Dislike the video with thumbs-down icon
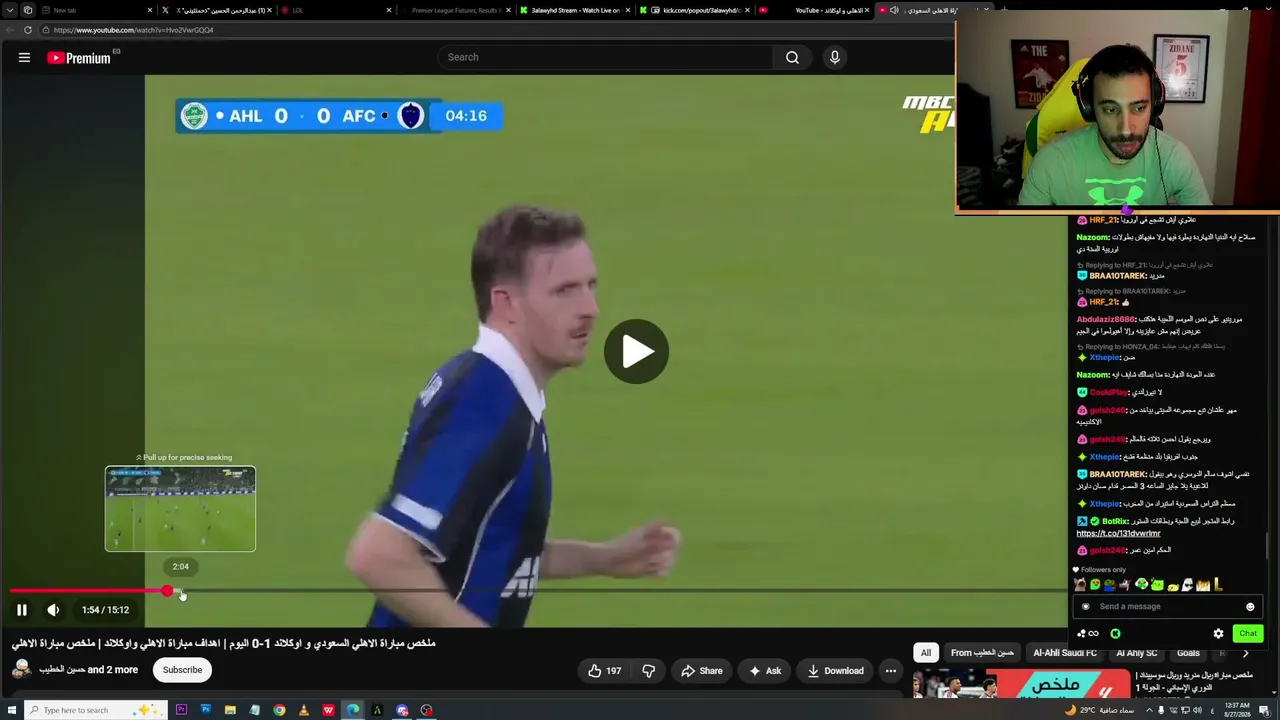The image size is (1280, 720). tap(648, 671)
